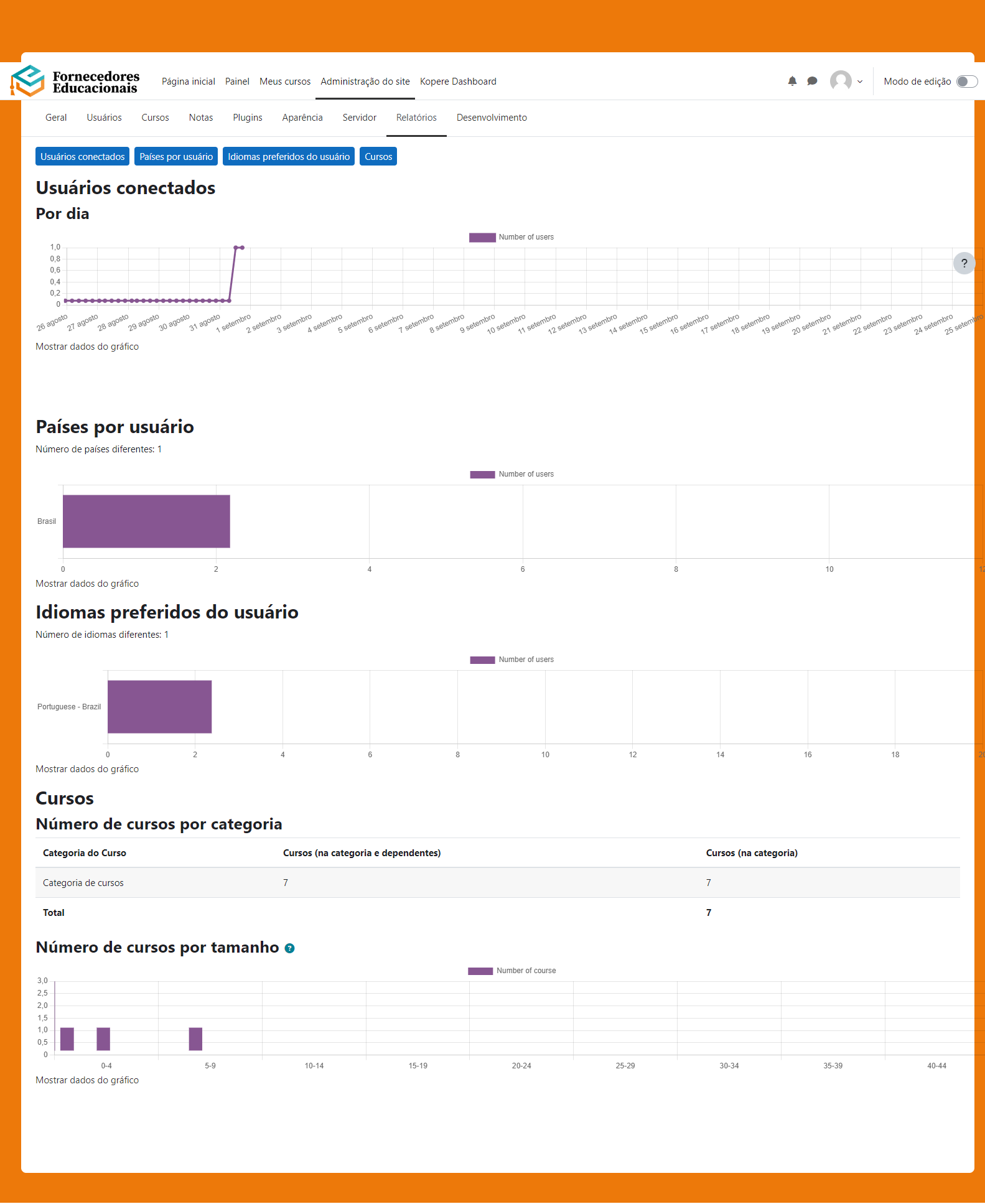985x1204 pixels.
Task: Click the user avatar picture
Action: (841, 81)
